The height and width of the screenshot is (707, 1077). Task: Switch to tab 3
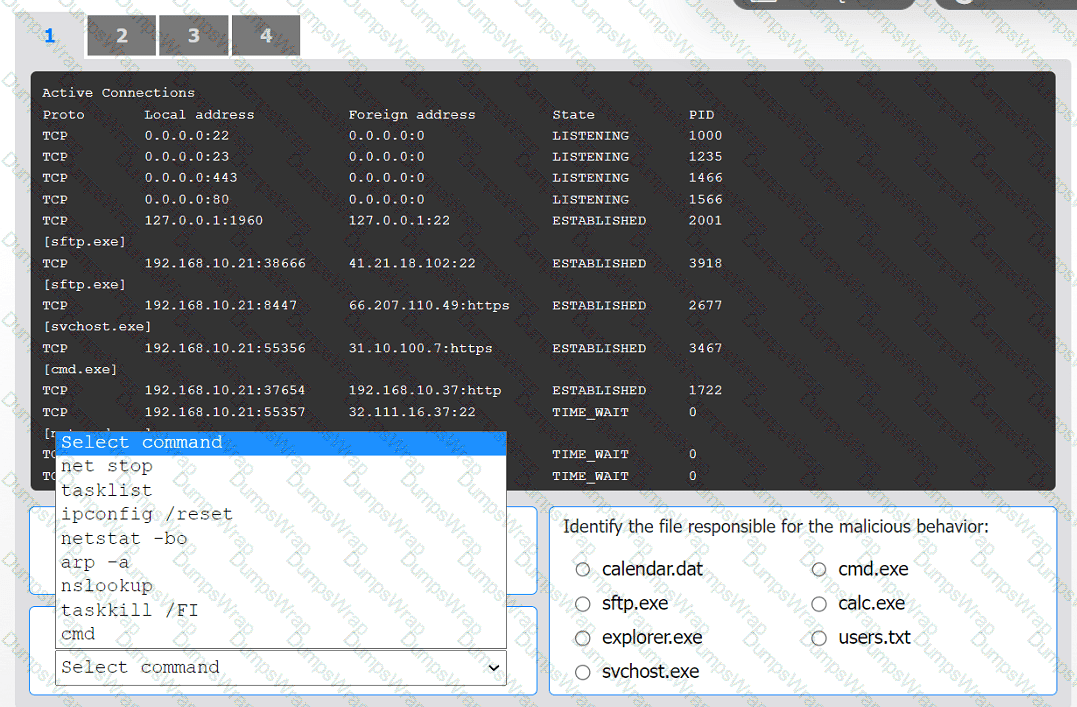click(193, 36)
